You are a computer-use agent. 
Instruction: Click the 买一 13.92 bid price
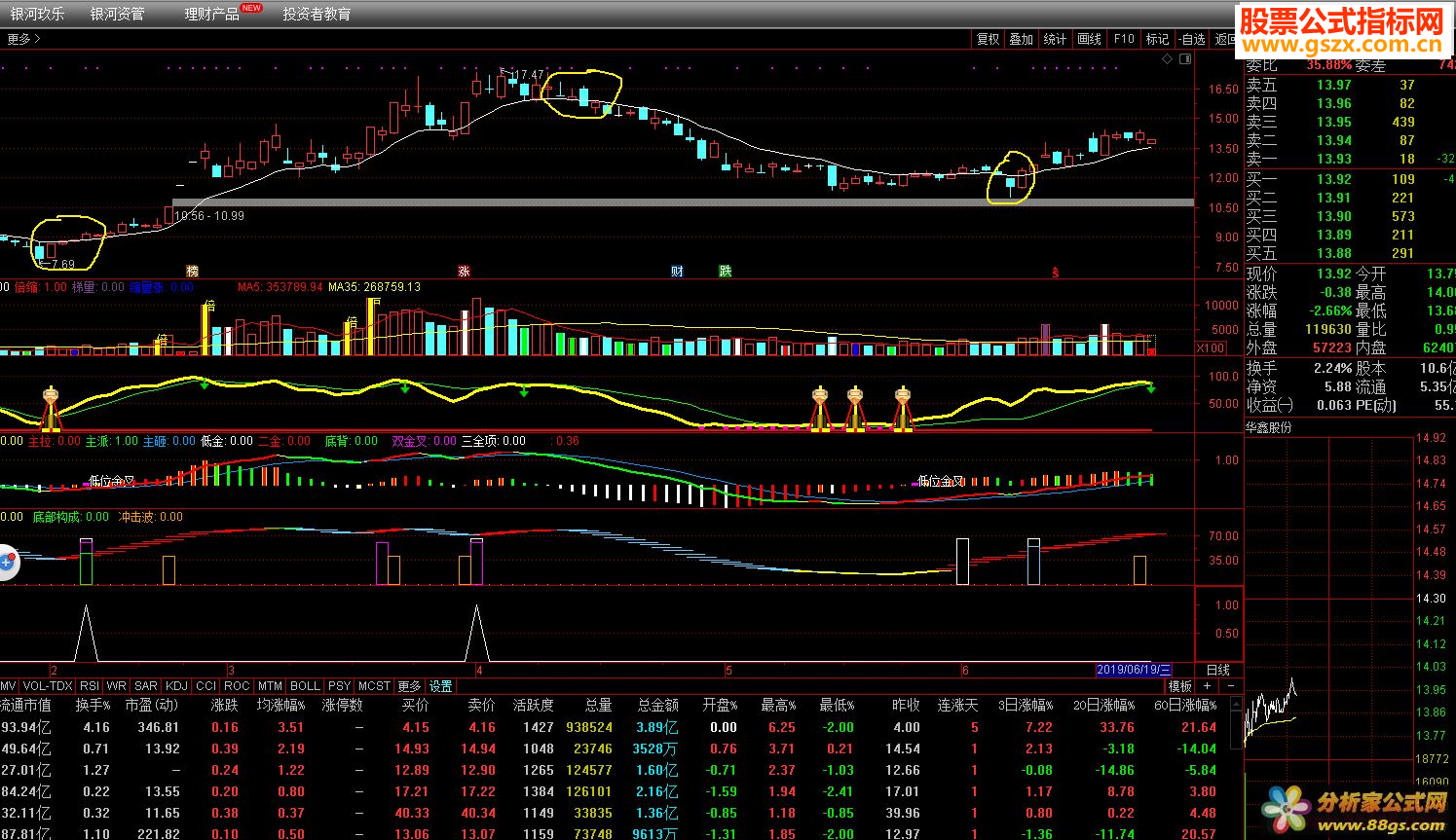(x=1334, y=179)
